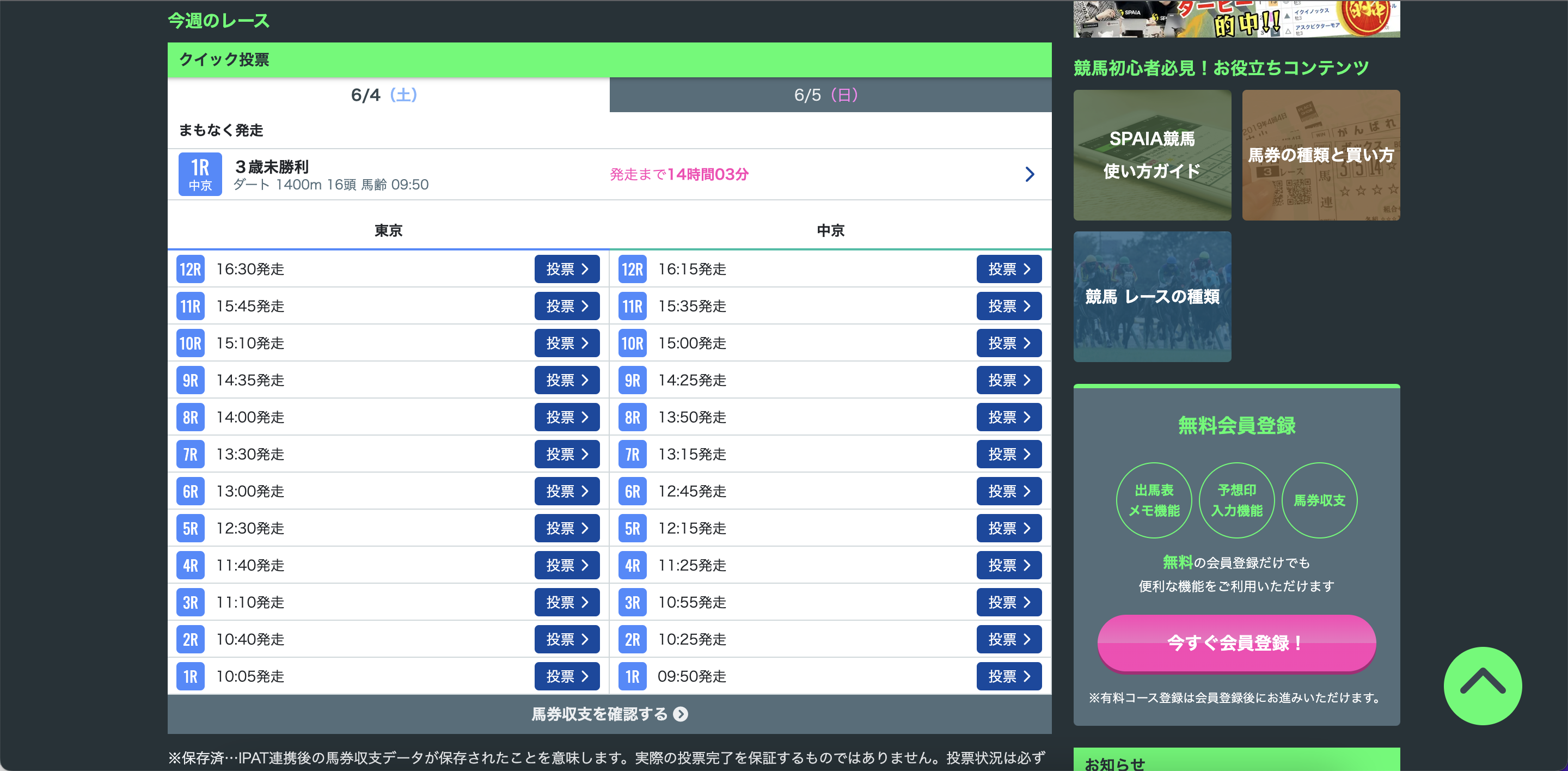
Task: Vote on 中京 9R 14:25 race
Action: pos(1009,381)
